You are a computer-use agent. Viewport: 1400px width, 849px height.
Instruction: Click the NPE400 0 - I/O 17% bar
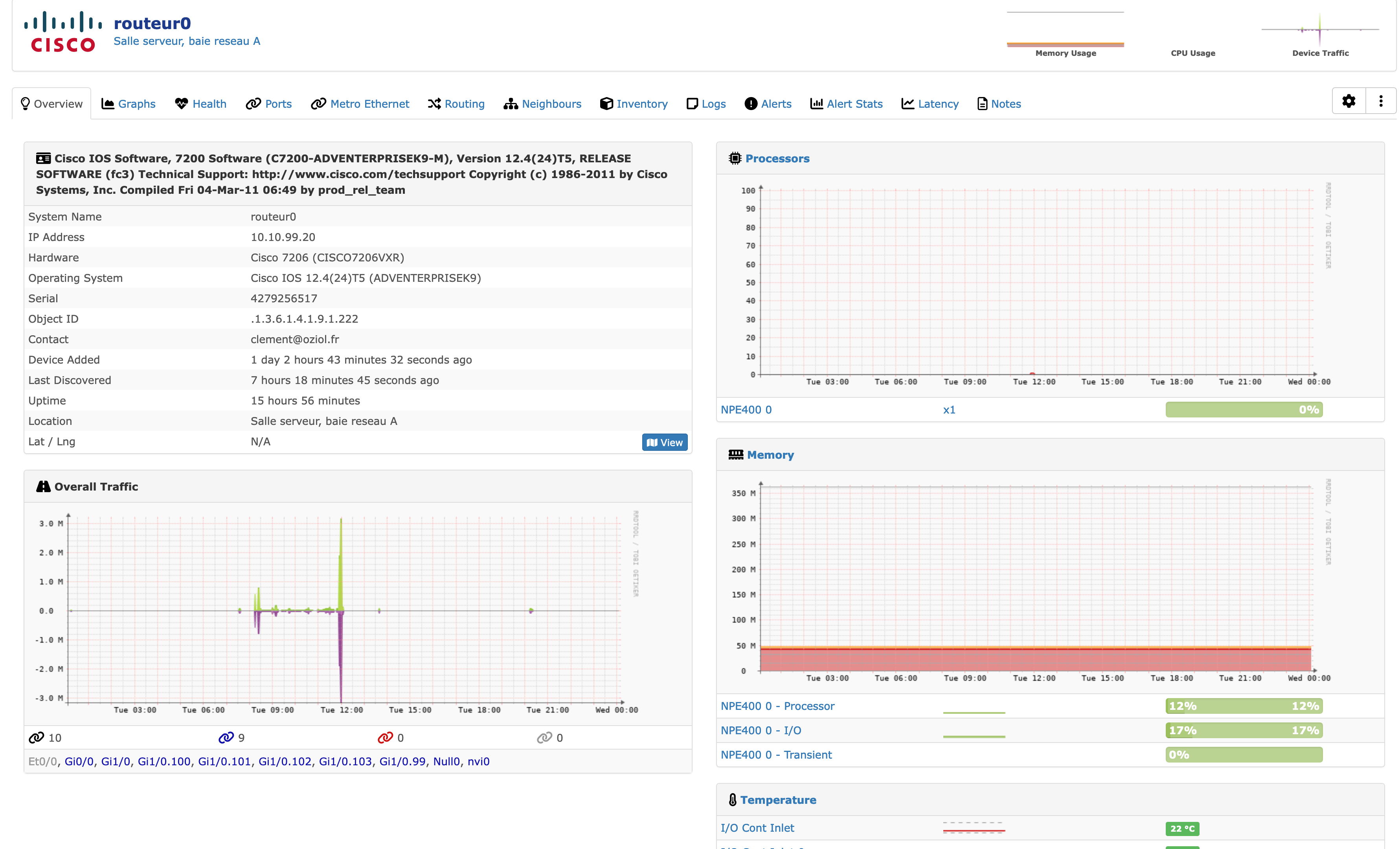point(1243,730)
